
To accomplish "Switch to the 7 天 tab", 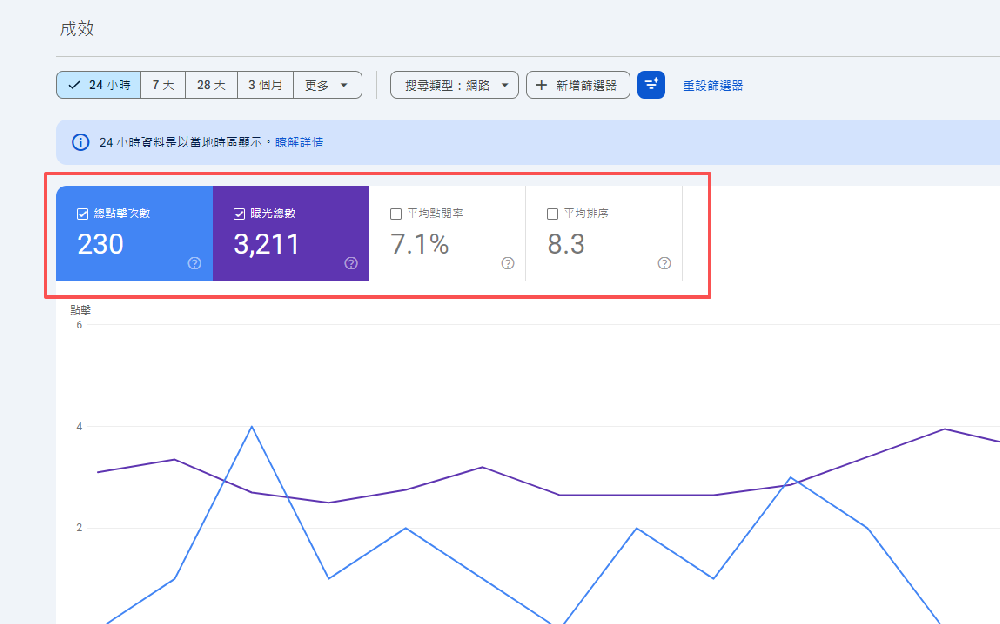I will tap(162, 85).
